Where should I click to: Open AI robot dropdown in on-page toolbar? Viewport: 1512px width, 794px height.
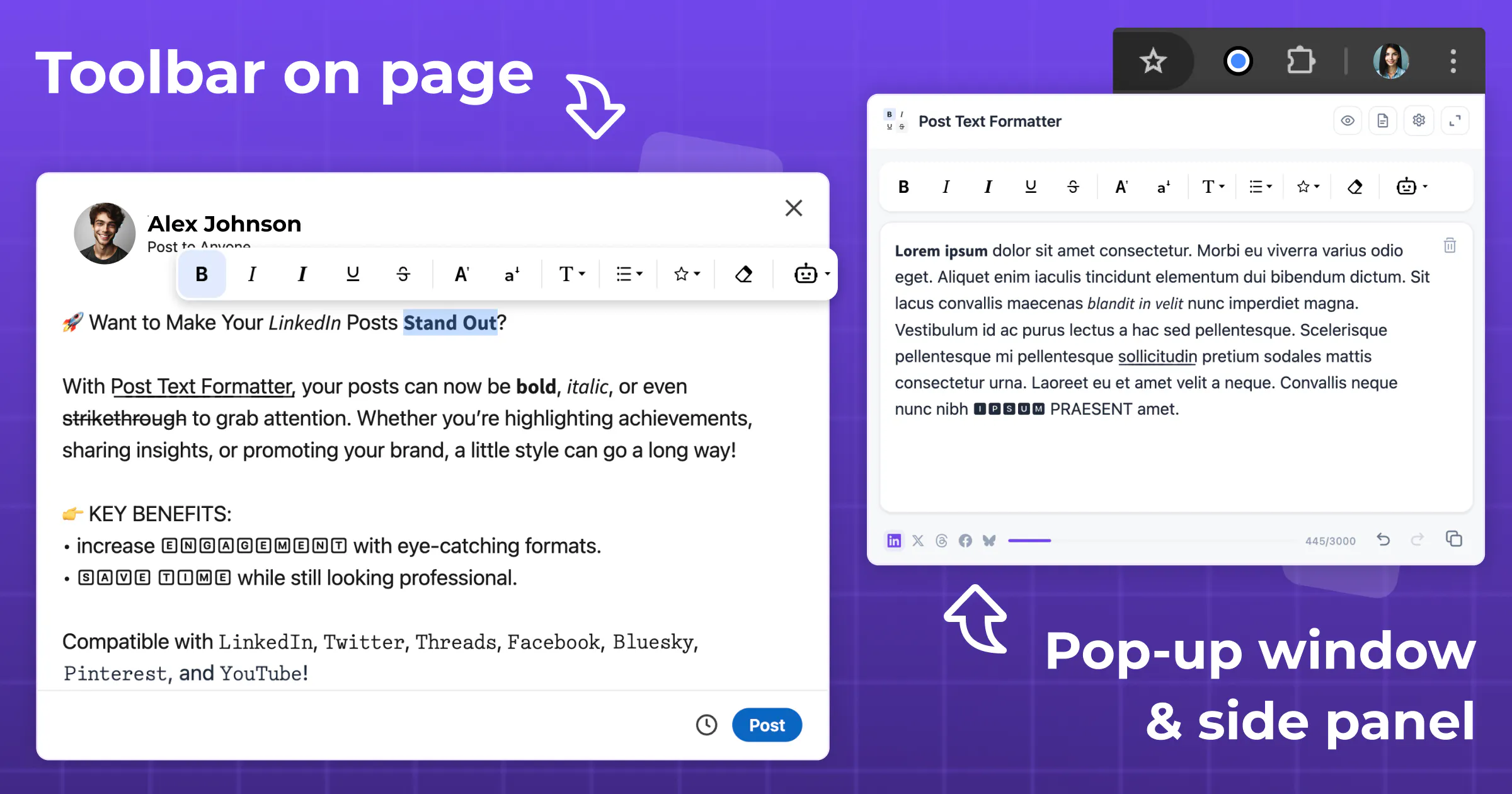811,274
